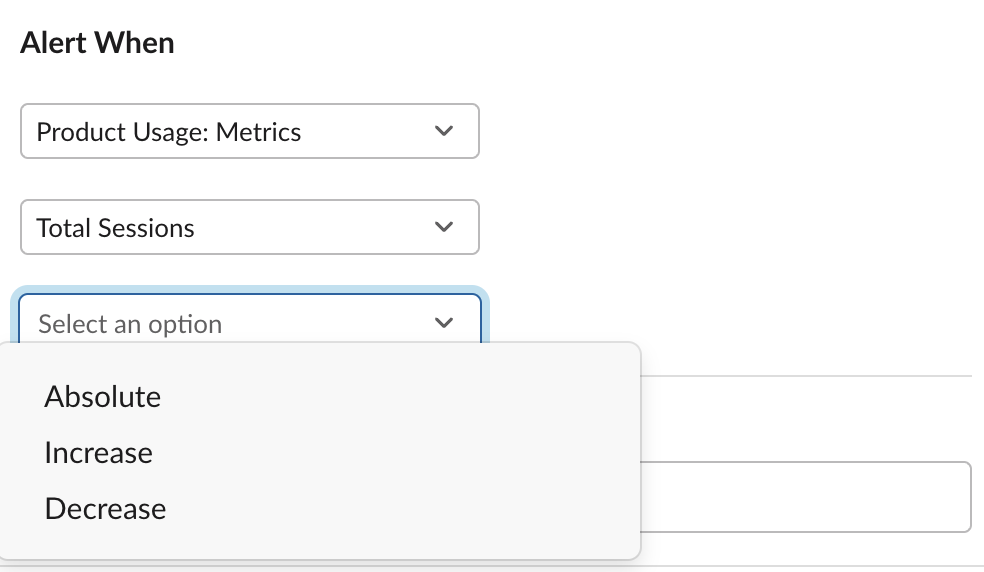Expand the Total Sessions dropdown
This screenshot has height=572, width=984.
coord(250,228)
